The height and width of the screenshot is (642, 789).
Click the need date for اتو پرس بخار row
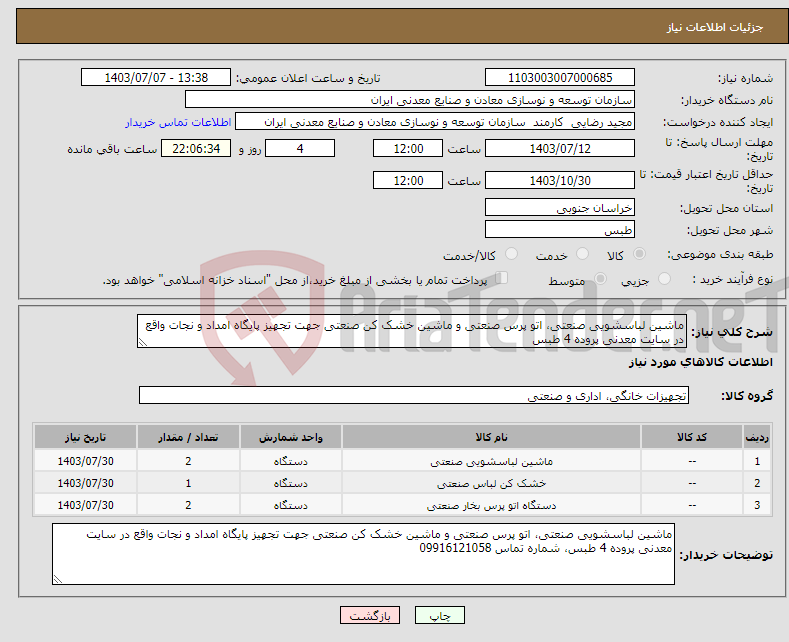coord(86,505)
